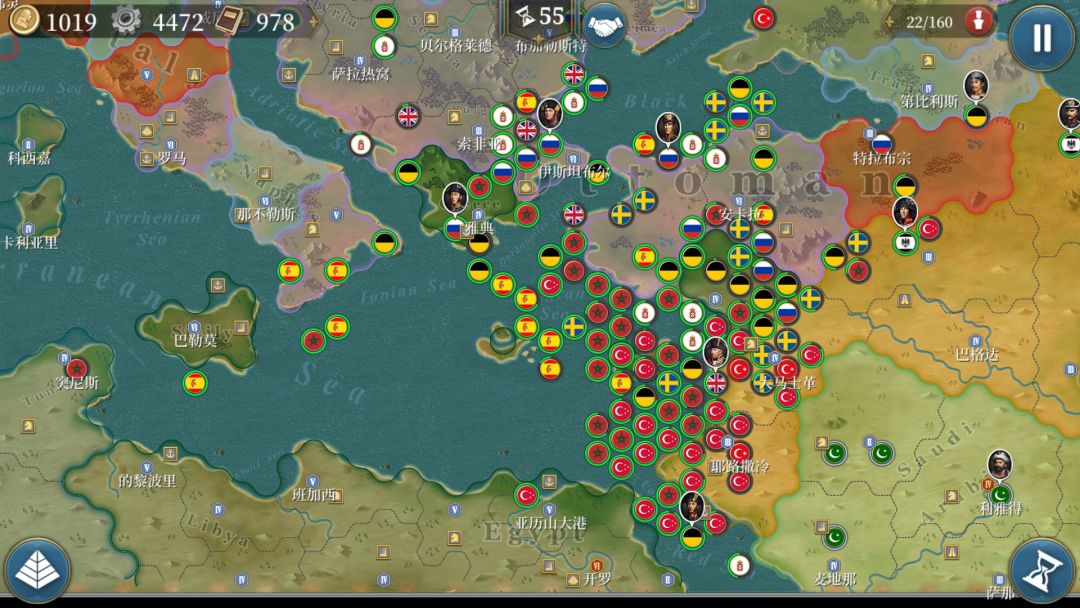Check the round 55 turn counter
Viewport: 1080px width, 608px height.
[x=542, y=17]
